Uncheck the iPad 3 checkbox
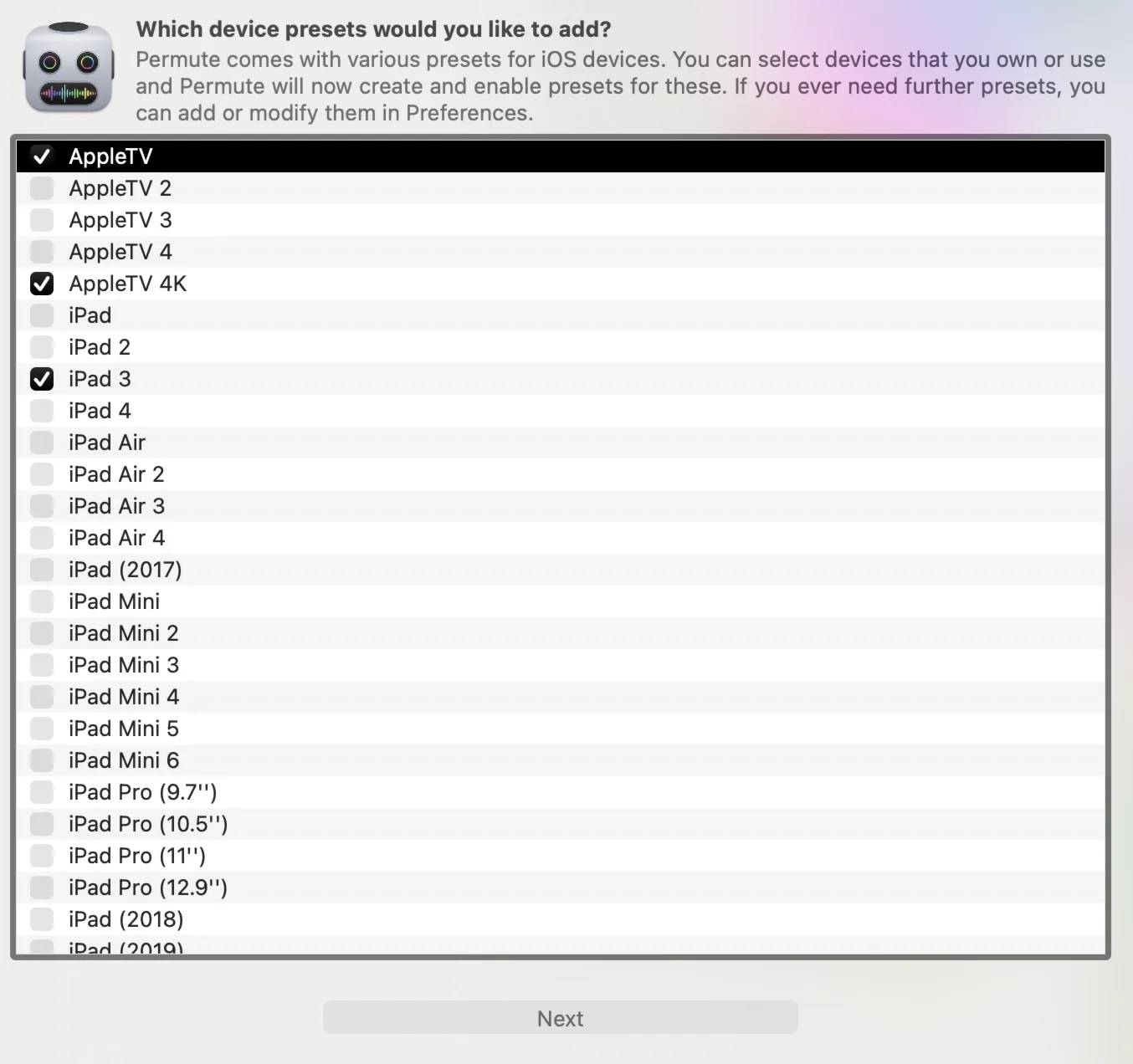This screenshot has width=1133, height=1064. [x=42, y=379]
